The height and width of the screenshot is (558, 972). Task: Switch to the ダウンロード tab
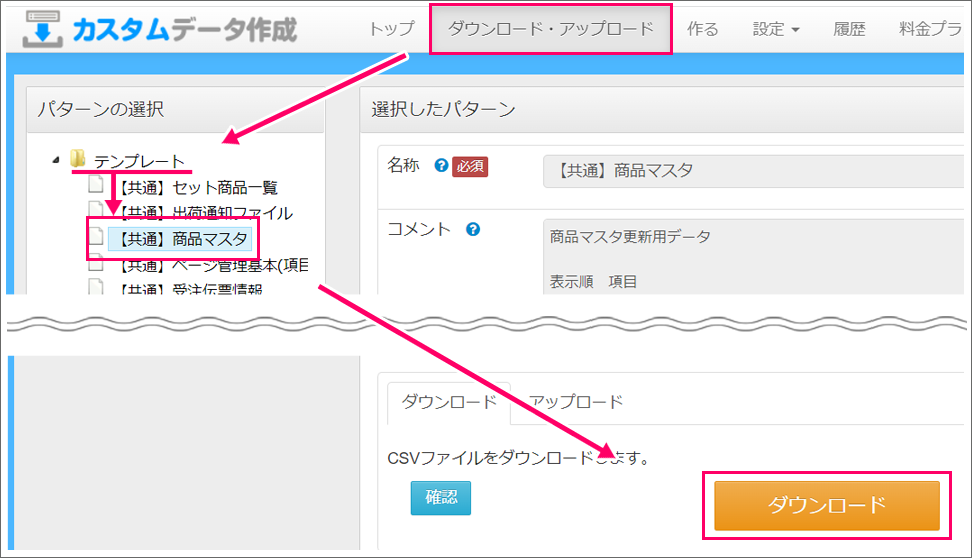[x=449, y=402]
